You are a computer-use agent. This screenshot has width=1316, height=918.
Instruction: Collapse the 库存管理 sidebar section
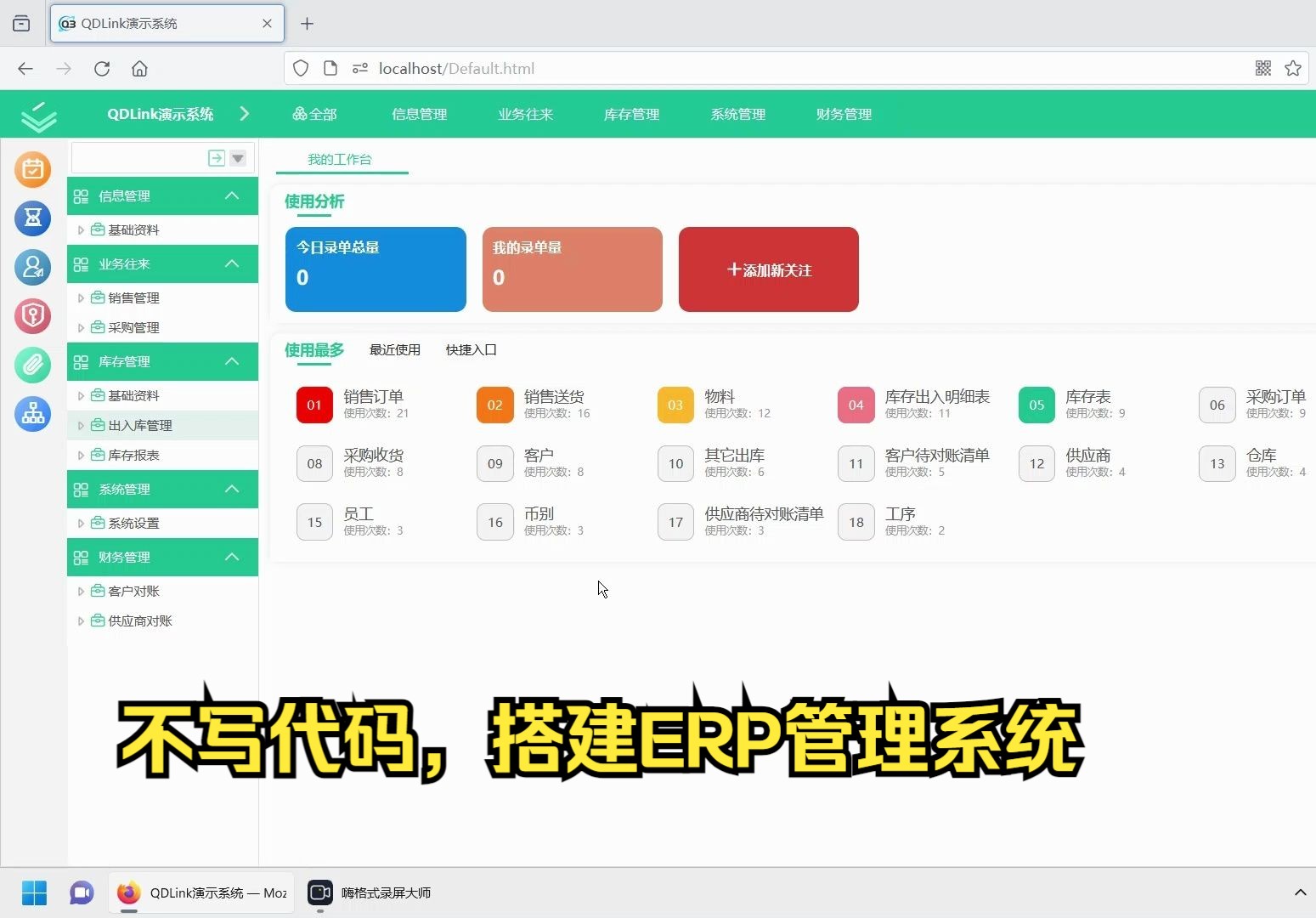tap(232, 361)
